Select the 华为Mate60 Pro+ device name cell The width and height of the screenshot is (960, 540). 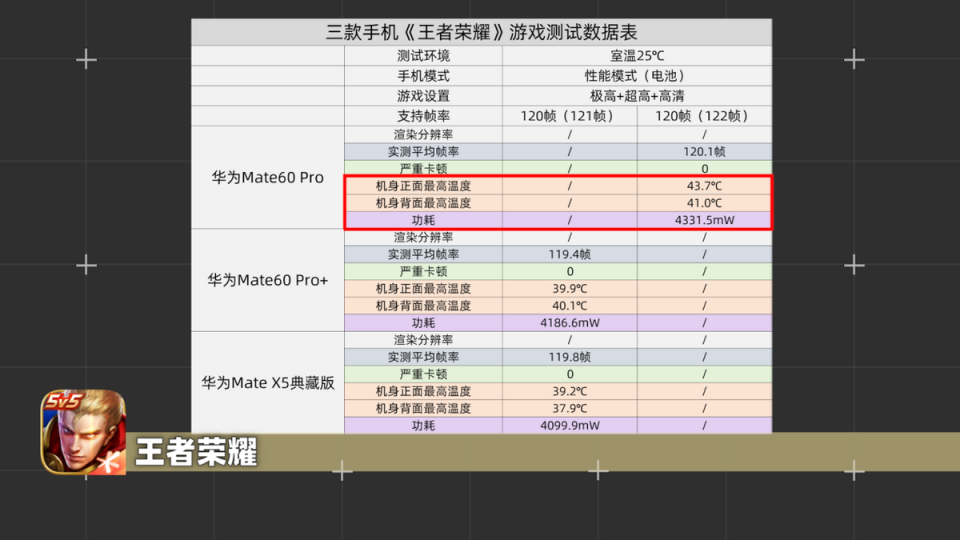point(268,280)
